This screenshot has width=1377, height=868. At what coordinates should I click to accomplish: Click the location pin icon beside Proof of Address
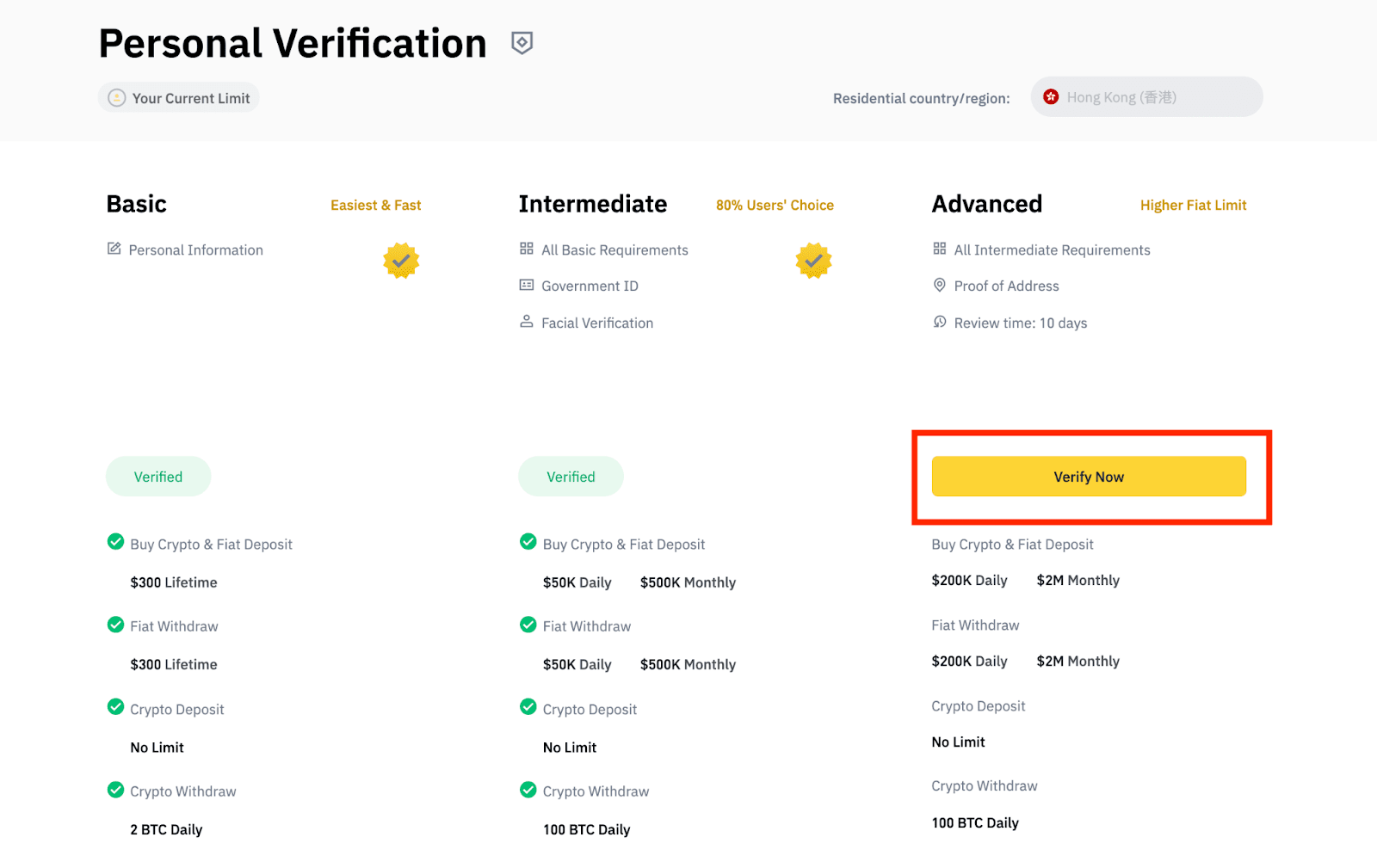pyautogui.click(x=940, y=285)
